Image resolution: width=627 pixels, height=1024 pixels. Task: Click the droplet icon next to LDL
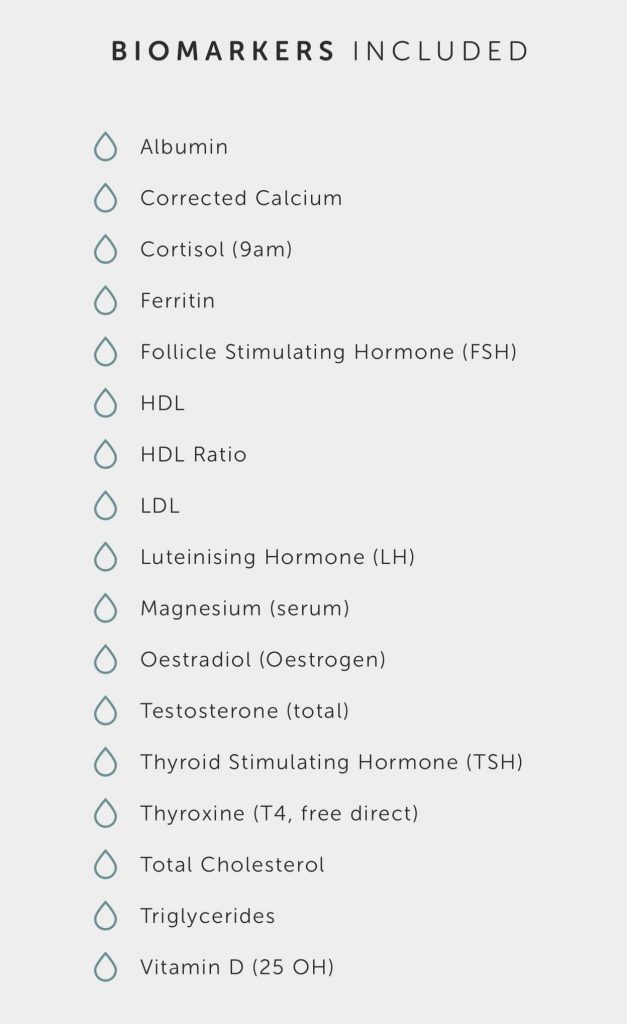point(105,506)
